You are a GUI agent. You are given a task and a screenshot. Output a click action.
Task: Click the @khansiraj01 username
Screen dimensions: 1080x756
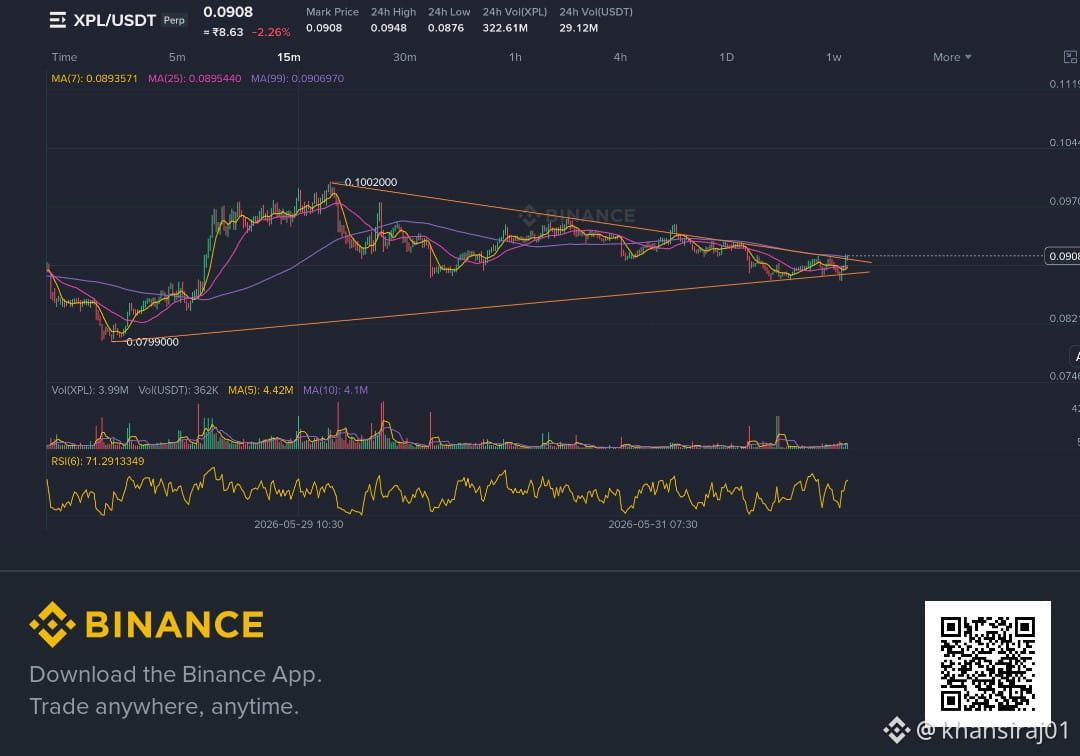993,731
